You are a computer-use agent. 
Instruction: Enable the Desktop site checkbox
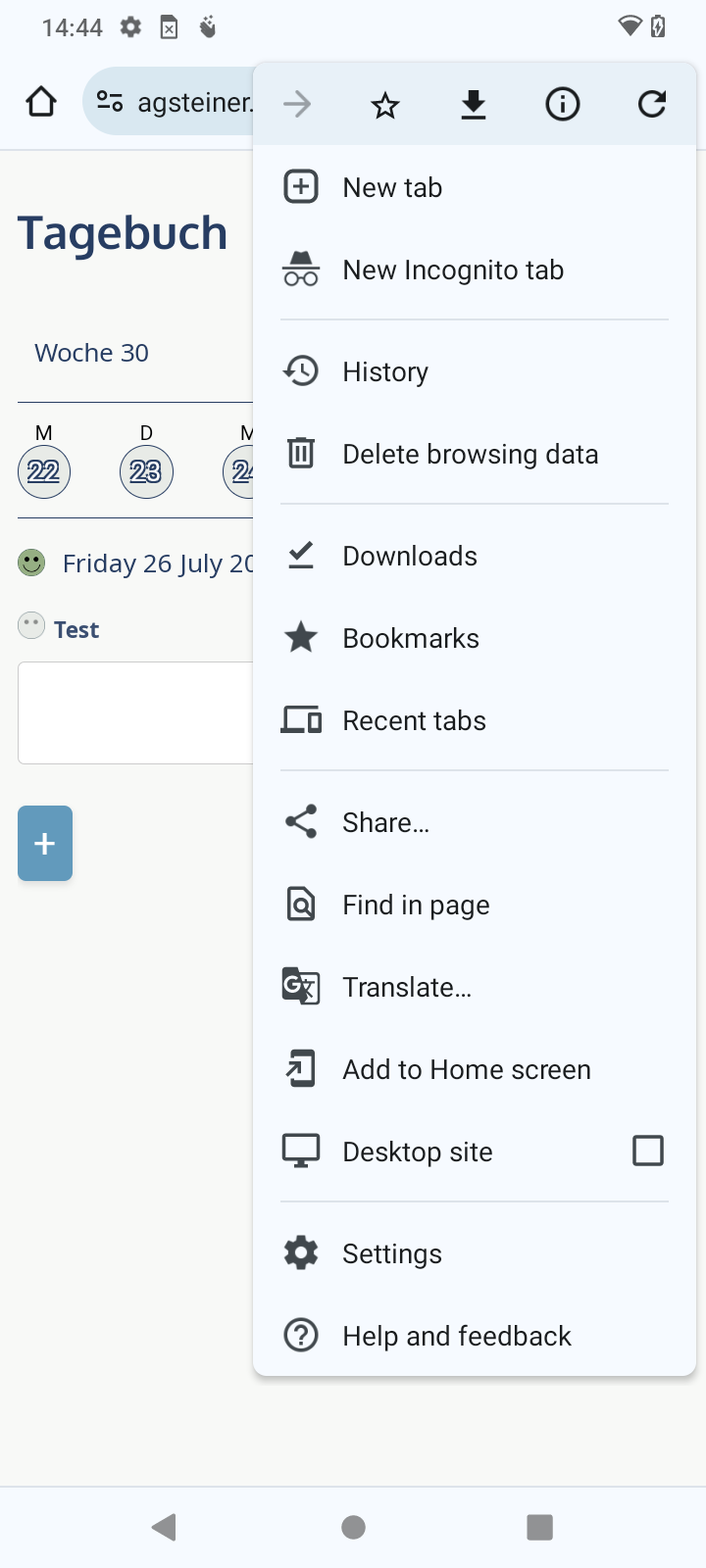pos(648,1151)
